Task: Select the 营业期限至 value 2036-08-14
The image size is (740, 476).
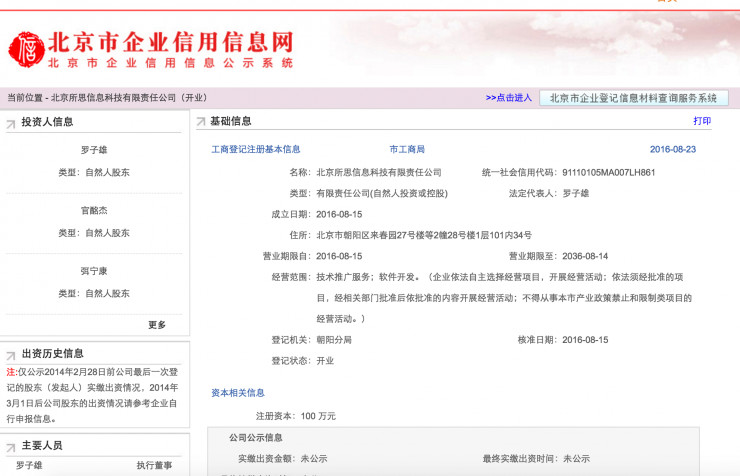Action: 585,256
